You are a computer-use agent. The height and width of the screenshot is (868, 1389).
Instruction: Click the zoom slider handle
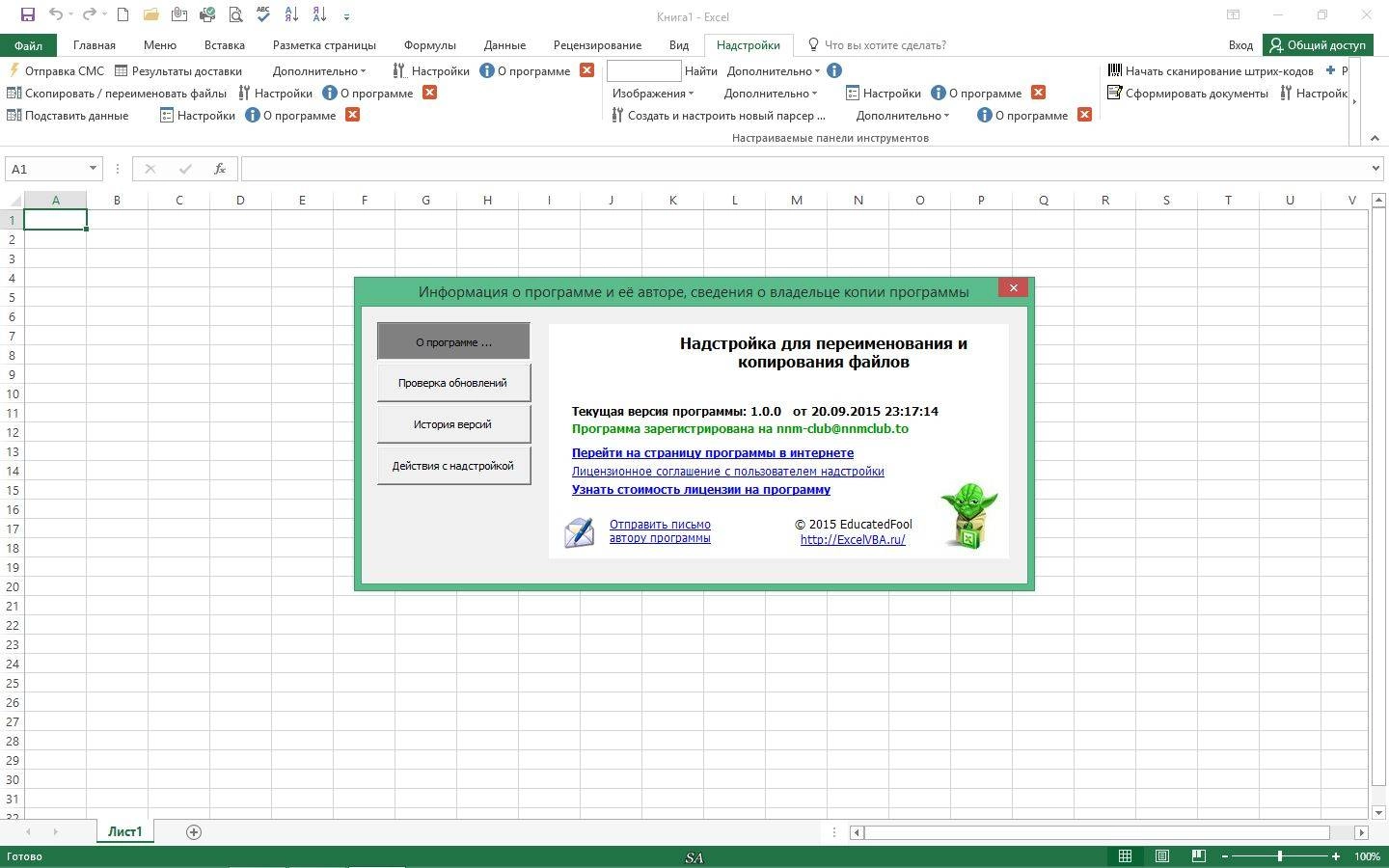pos(1280,855)
